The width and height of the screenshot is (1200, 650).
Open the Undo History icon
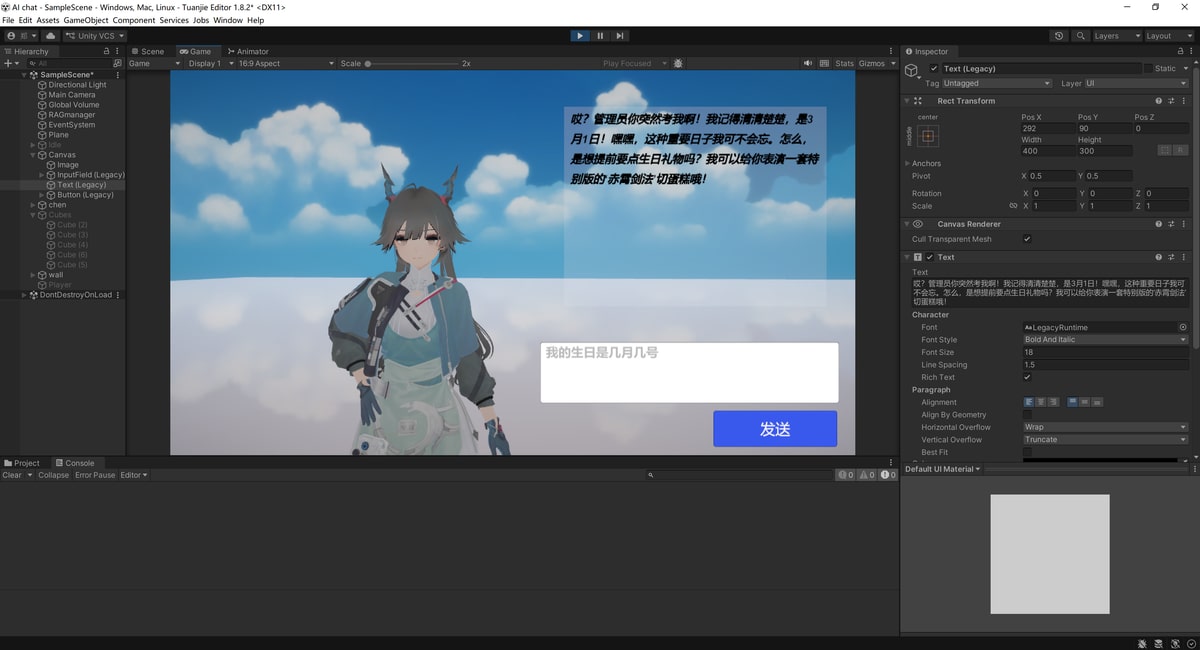1059,36
